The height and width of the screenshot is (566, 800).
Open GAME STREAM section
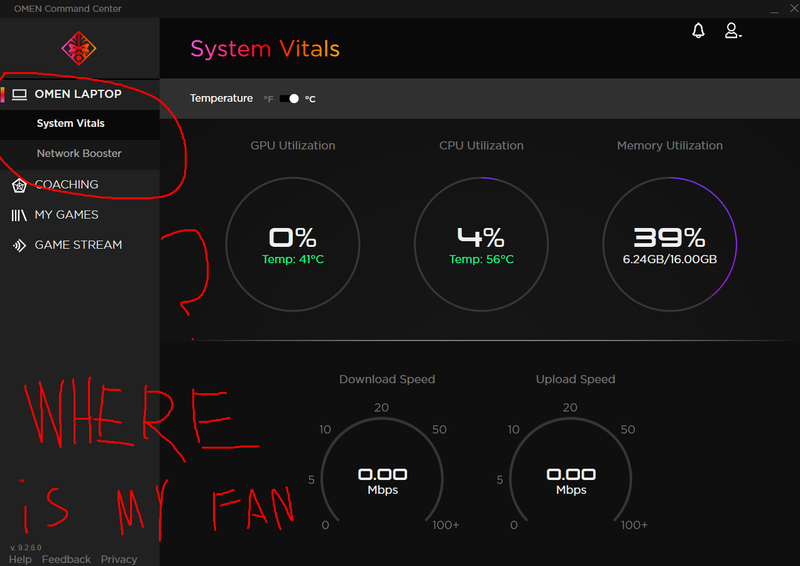(80, 245)
